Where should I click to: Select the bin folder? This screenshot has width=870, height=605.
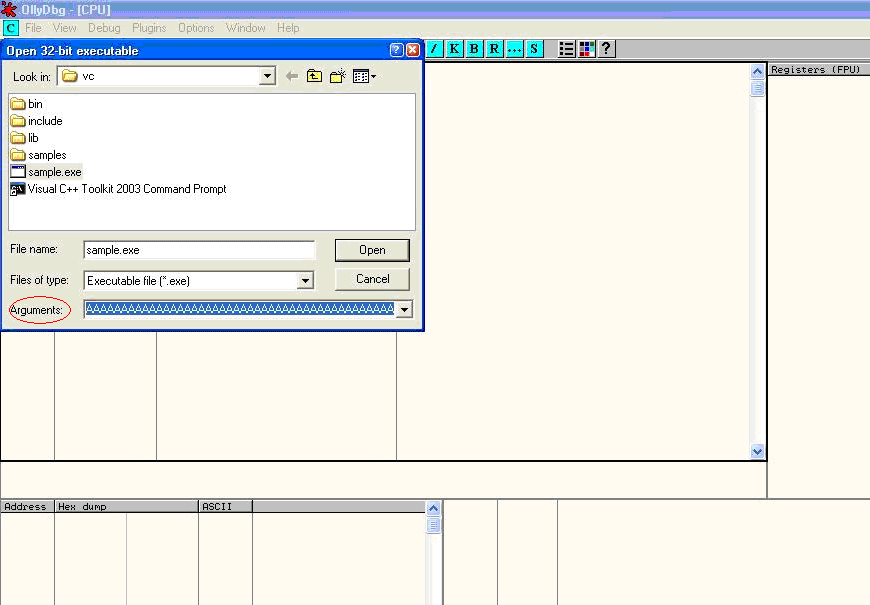(x=27, y=104)
